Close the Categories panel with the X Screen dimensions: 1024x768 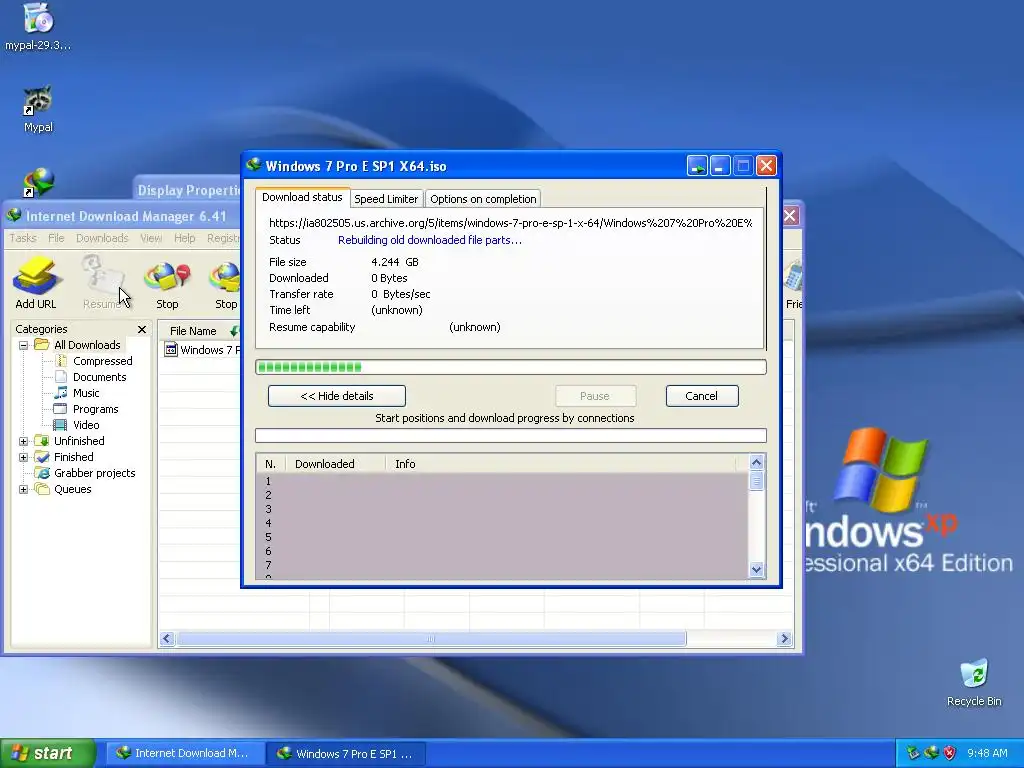click(x=142, y=329)
